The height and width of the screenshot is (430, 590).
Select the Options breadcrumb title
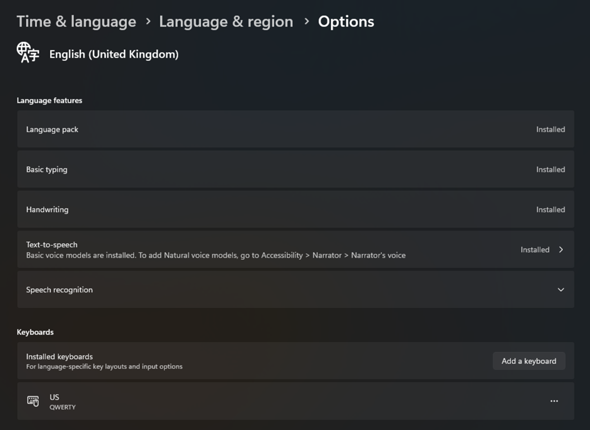point(346,22)
